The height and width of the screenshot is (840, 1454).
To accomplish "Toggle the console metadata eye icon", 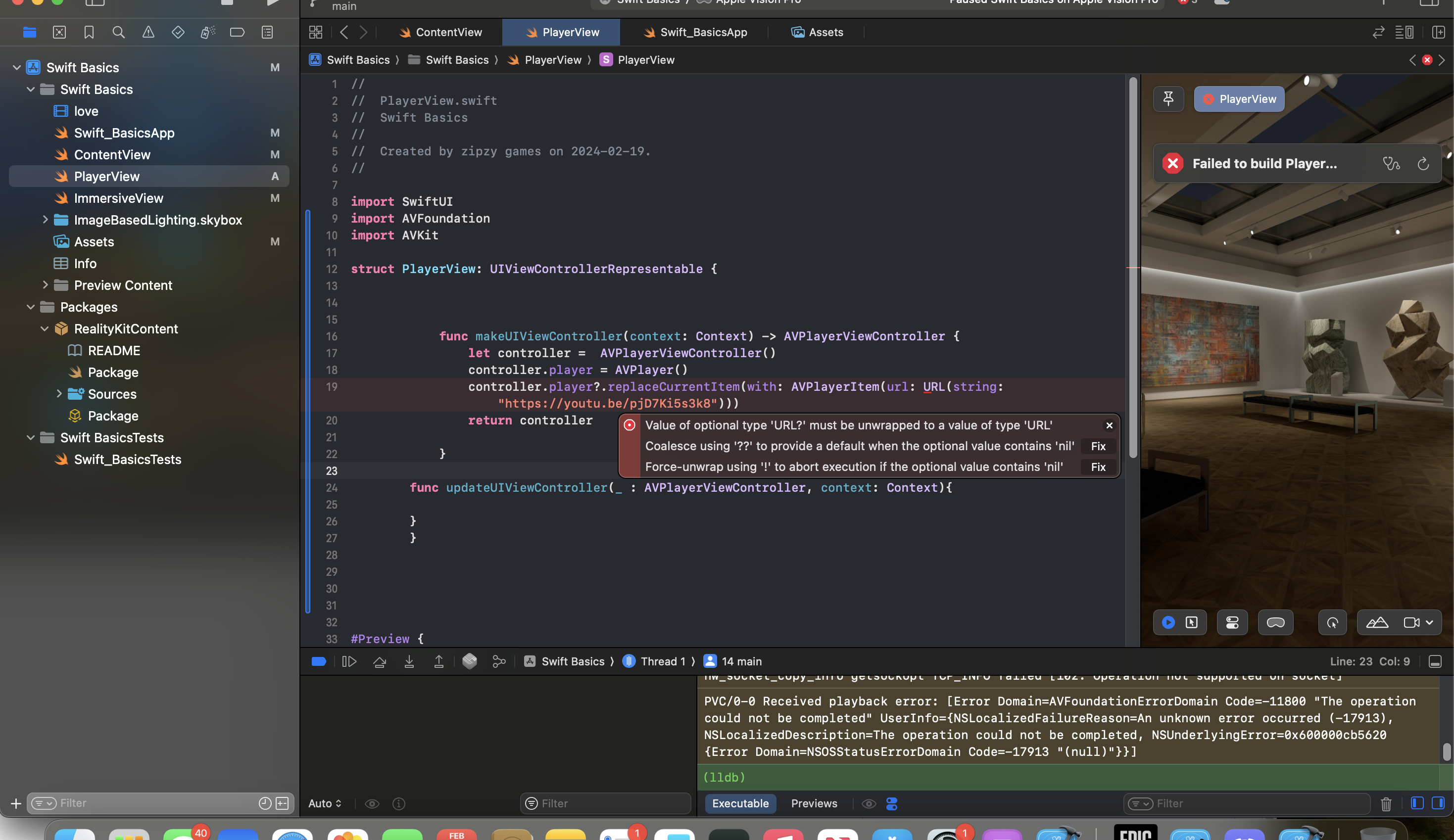I will 869,804.
